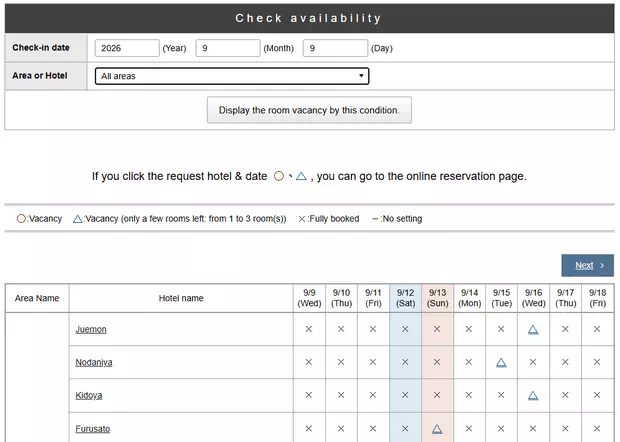Open the Furusato hotel link
Image resolution: width=620 pixels, height=442 pixels.
click(93, 429)
